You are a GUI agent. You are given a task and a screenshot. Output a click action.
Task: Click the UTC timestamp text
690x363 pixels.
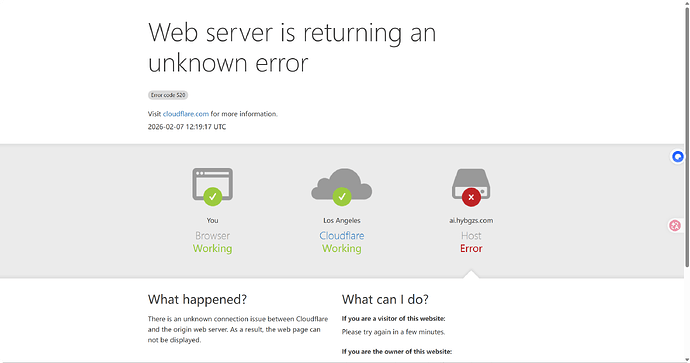click(x=187, y=127)
